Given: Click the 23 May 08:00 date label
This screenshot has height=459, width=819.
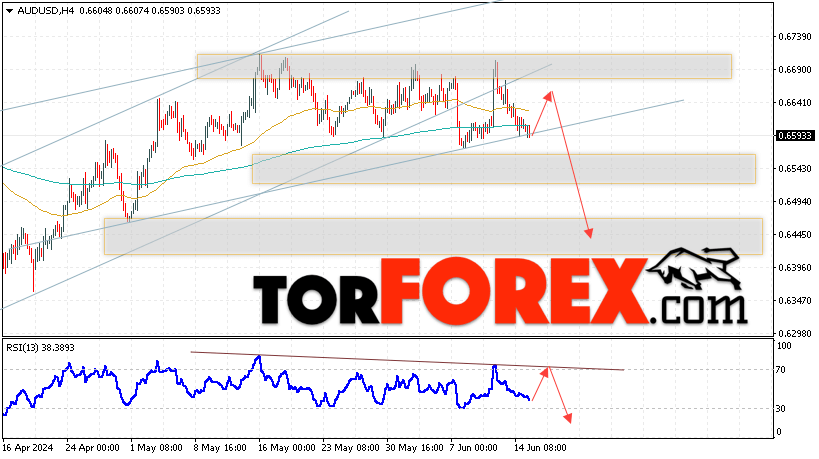Looking at the screenshot, I should [x=350, y=448].
